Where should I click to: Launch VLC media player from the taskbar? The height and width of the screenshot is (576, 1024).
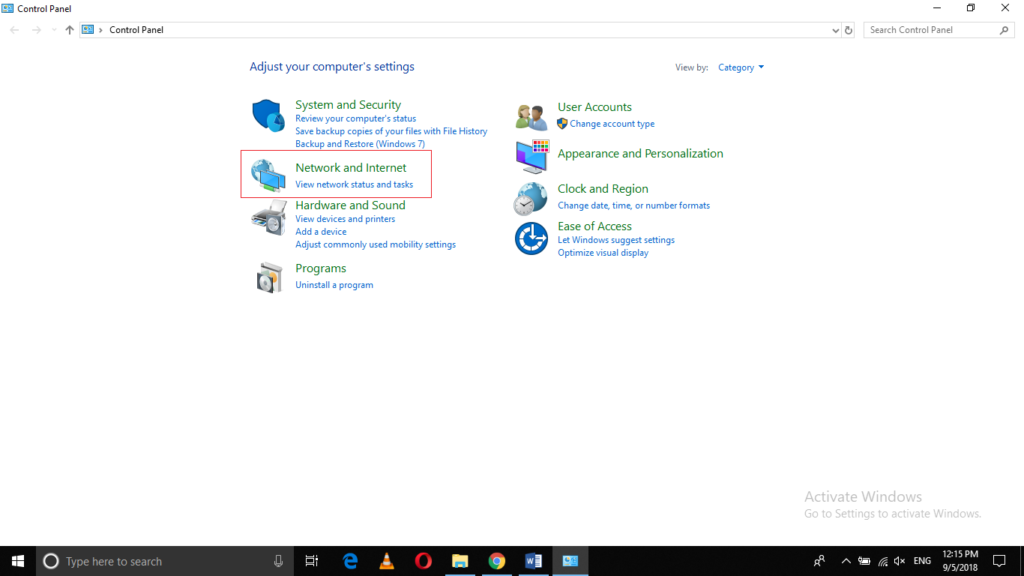point(387,561)
